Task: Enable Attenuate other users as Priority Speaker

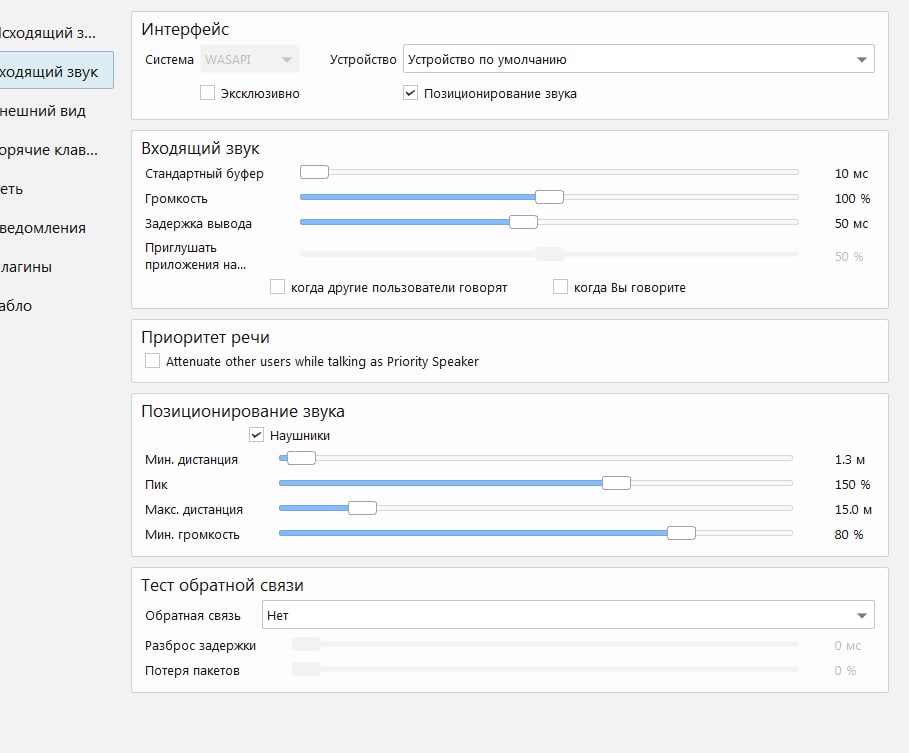Action: pos(152,361)
